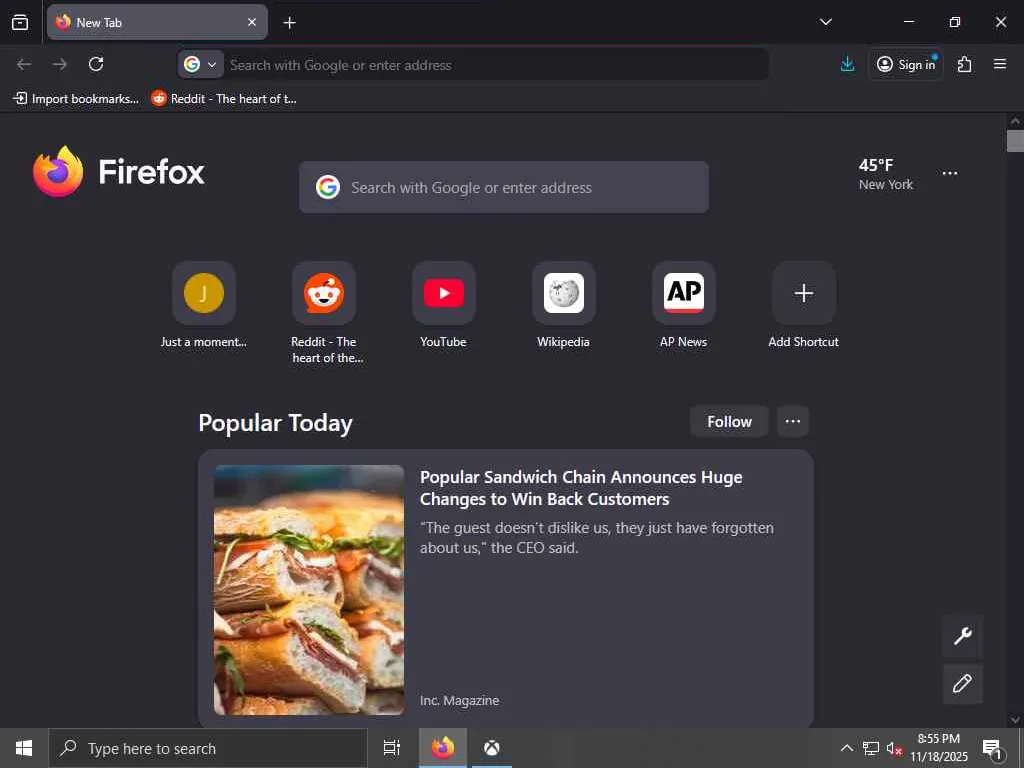Open the Firefox application hamburger menu
Viewport: 1024px width, 768px height.
pyautogui.click(x=999, y=64)
